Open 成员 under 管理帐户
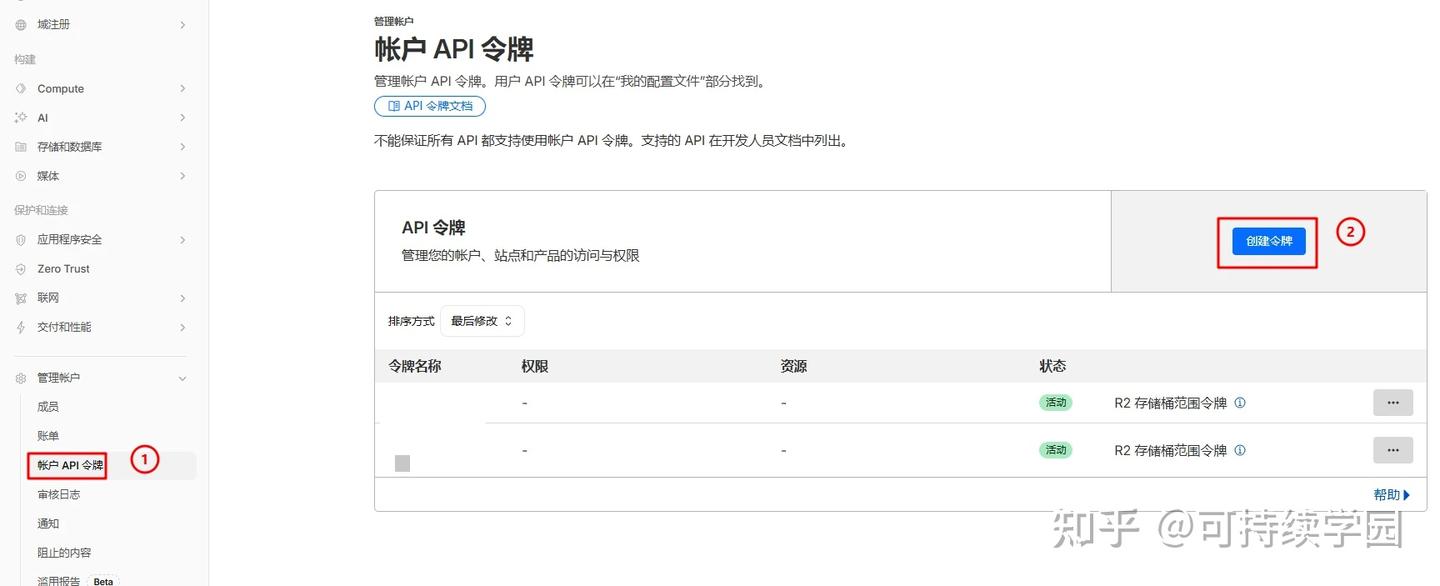This screenshot has width=1440, height=586. pos(48,407)
